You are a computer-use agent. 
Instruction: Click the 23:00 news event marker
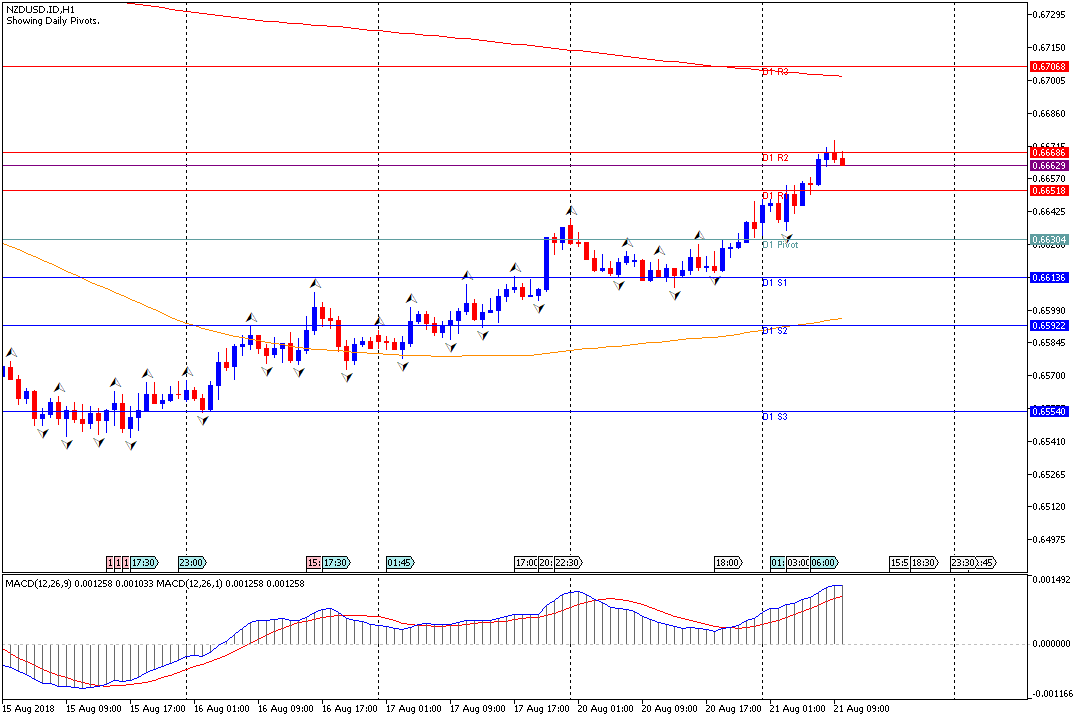[x=192, y=563]
